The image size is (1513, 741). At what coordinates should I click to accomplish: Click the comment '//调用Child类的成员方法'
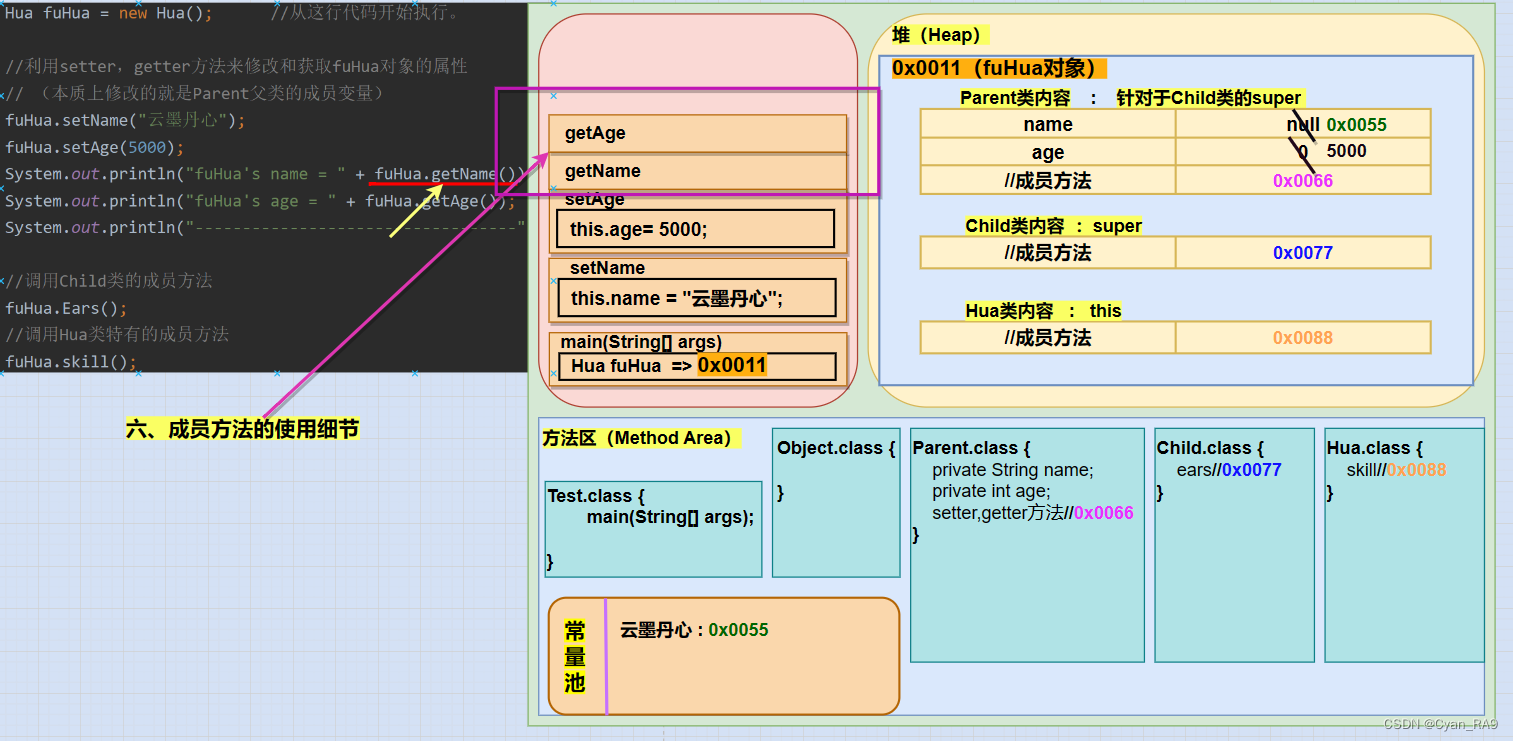tap(109, 281)
